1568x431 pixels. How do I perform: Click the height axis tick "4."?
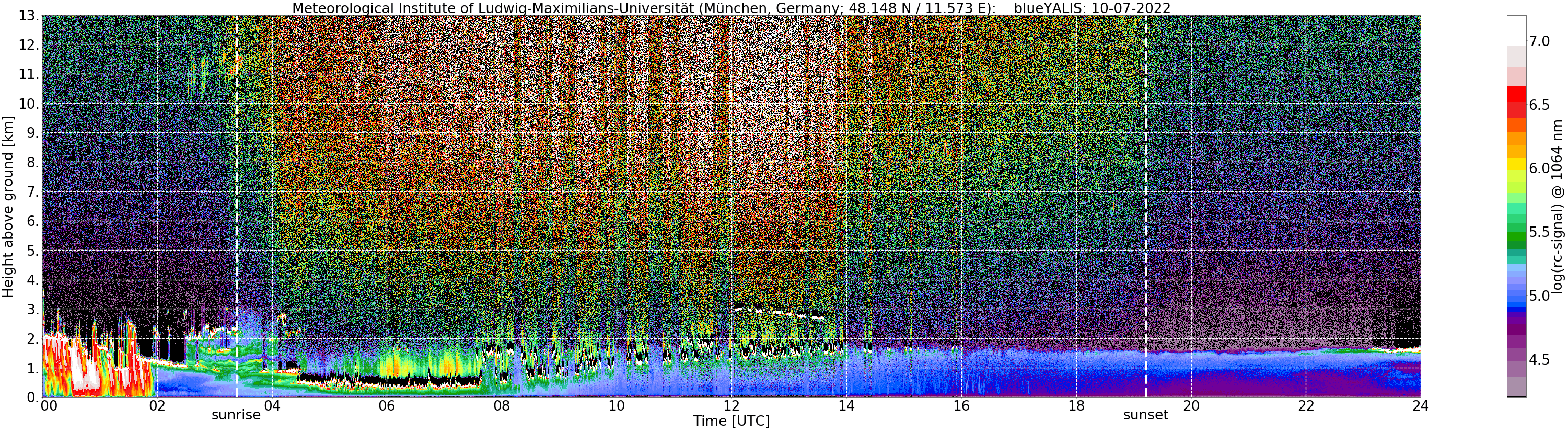point(33,280)
